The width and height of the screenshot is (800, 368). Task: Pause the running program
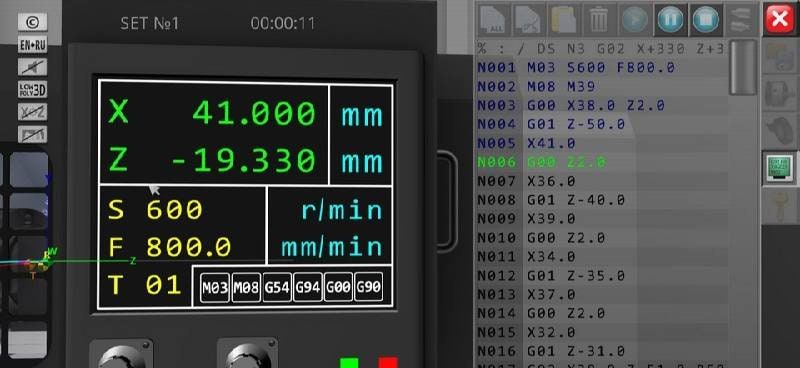pos(670,20)
